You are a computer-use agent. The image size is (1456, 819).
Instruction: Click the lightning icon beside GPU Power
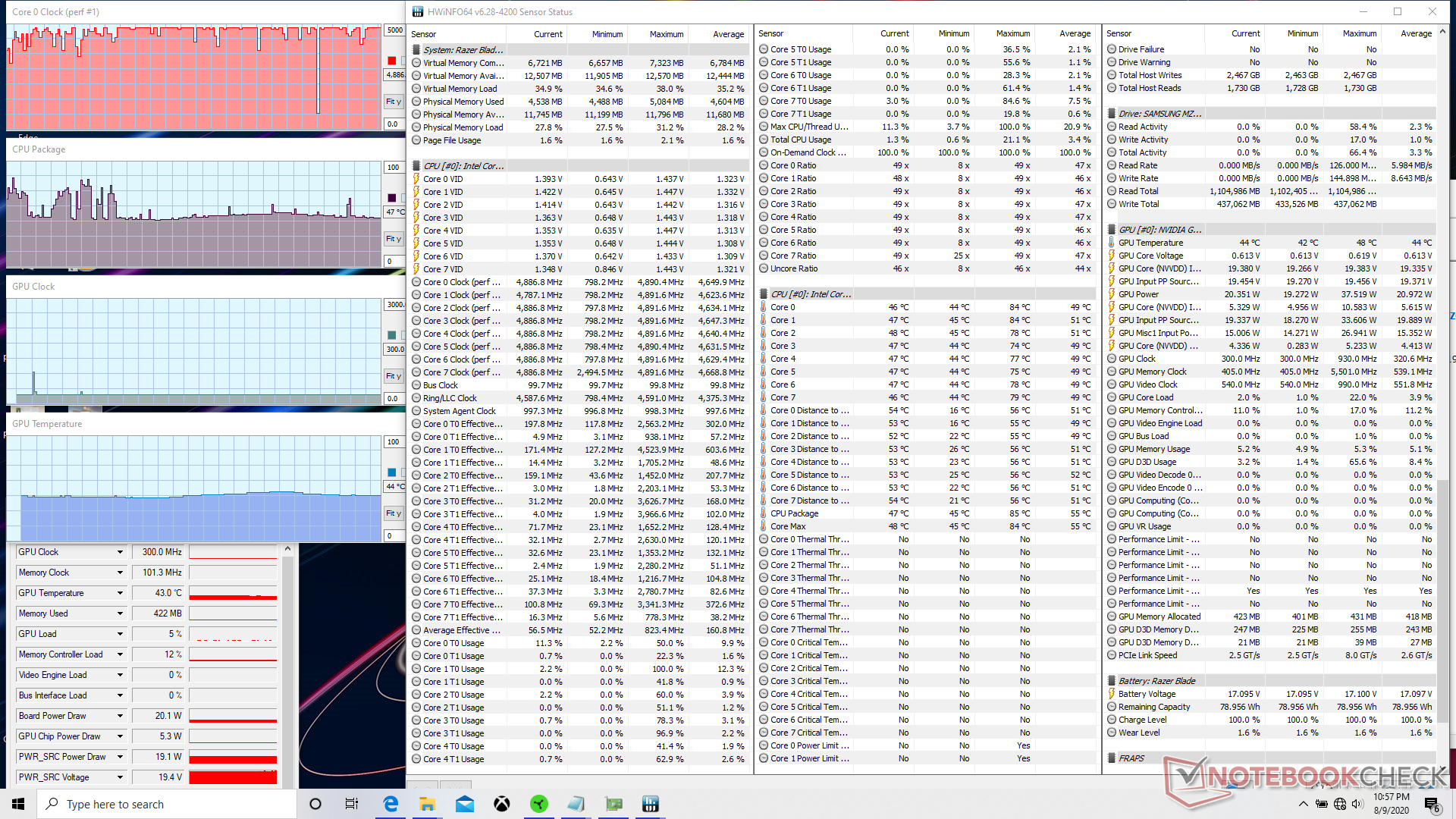(1112, 294)
